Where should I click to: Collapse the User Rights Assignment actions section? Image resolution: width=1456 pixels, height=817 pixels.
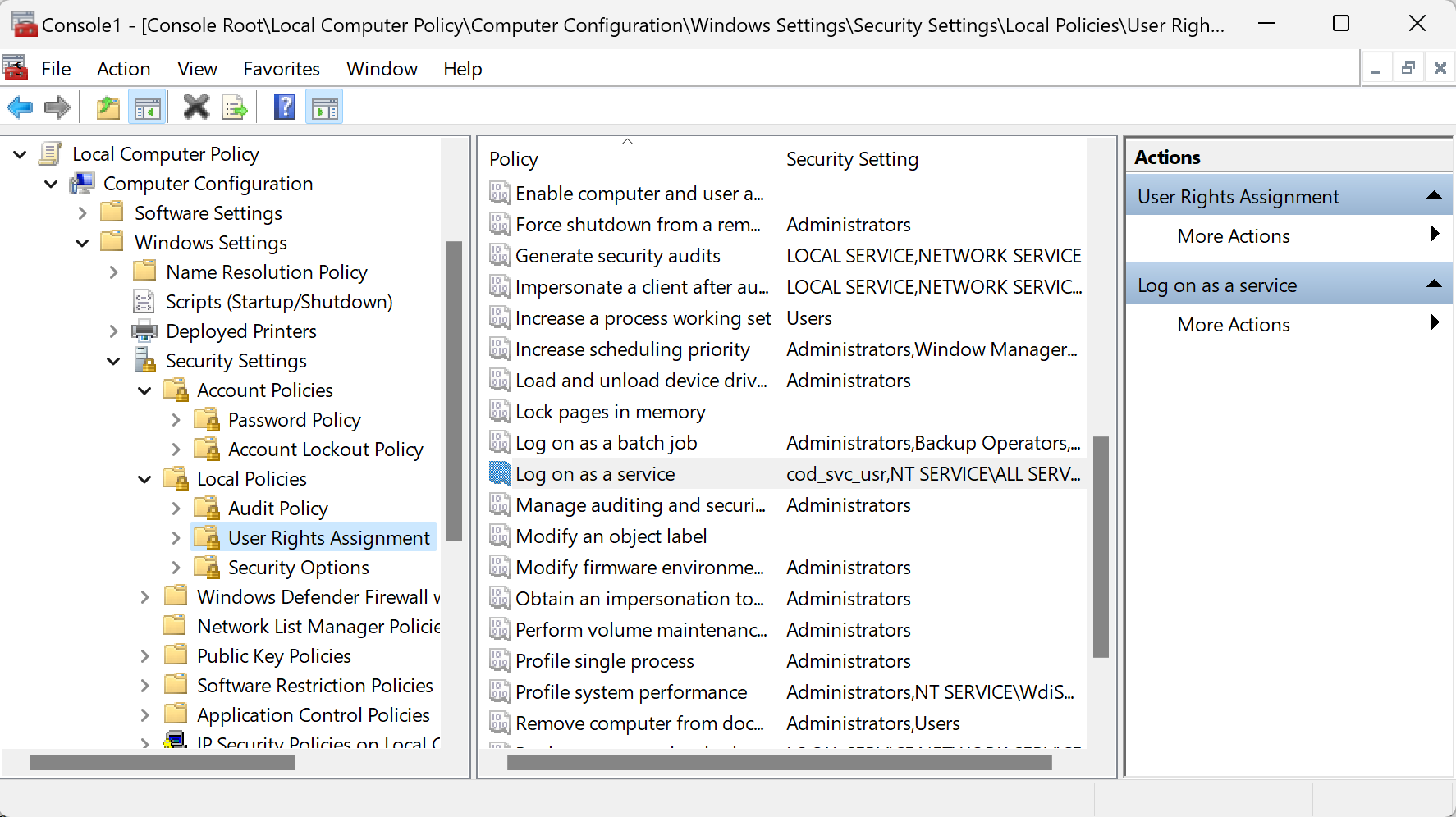pyautogui.click(x=1434, y=196)
